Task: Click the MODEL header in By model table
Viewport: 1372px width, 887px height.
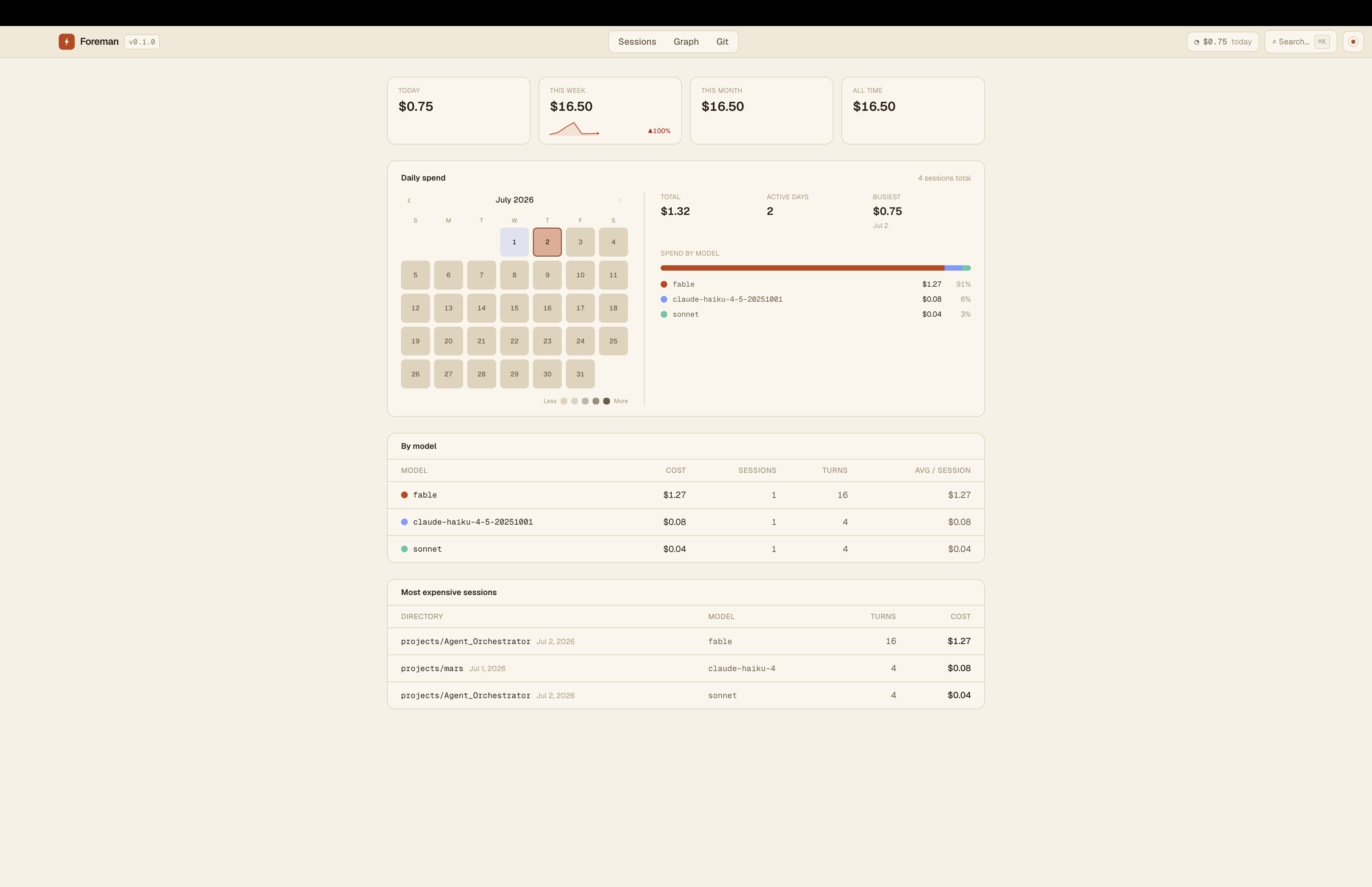Action: click(x=414, y=471)
